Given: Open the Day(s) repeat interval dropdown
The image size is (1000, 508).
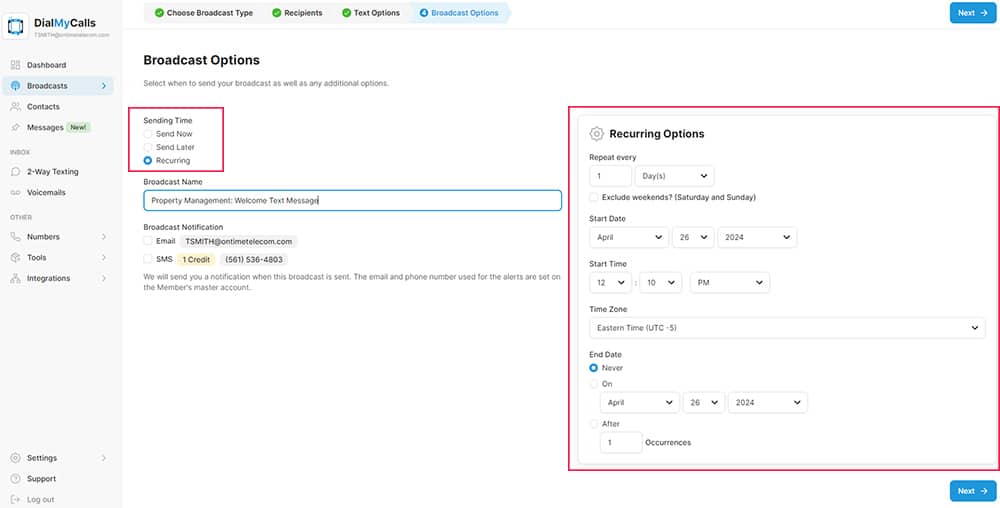Looking at the screenshot, I should point(675,176).
